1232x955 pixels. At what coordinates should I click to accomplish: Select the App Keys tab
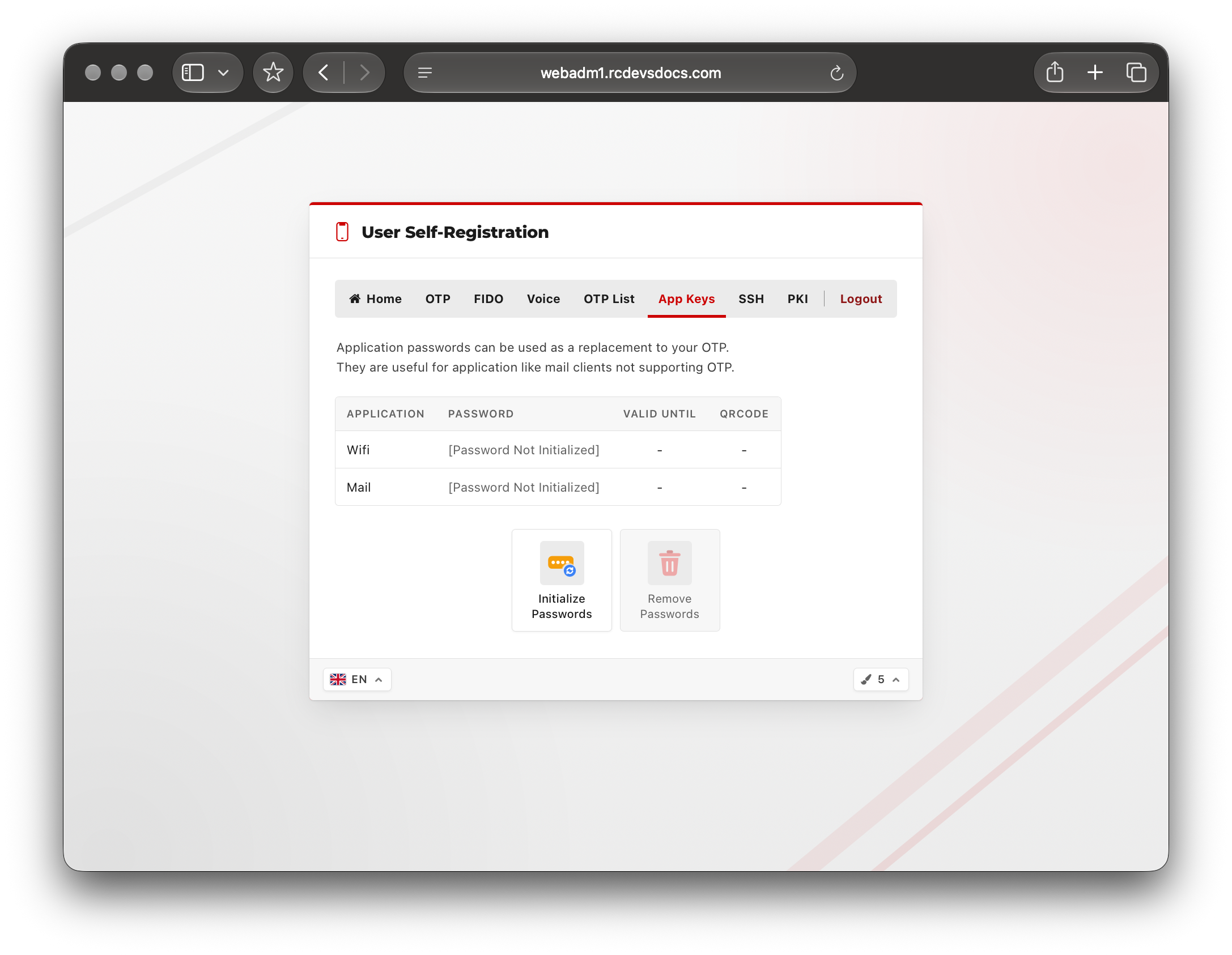(686, 299)
